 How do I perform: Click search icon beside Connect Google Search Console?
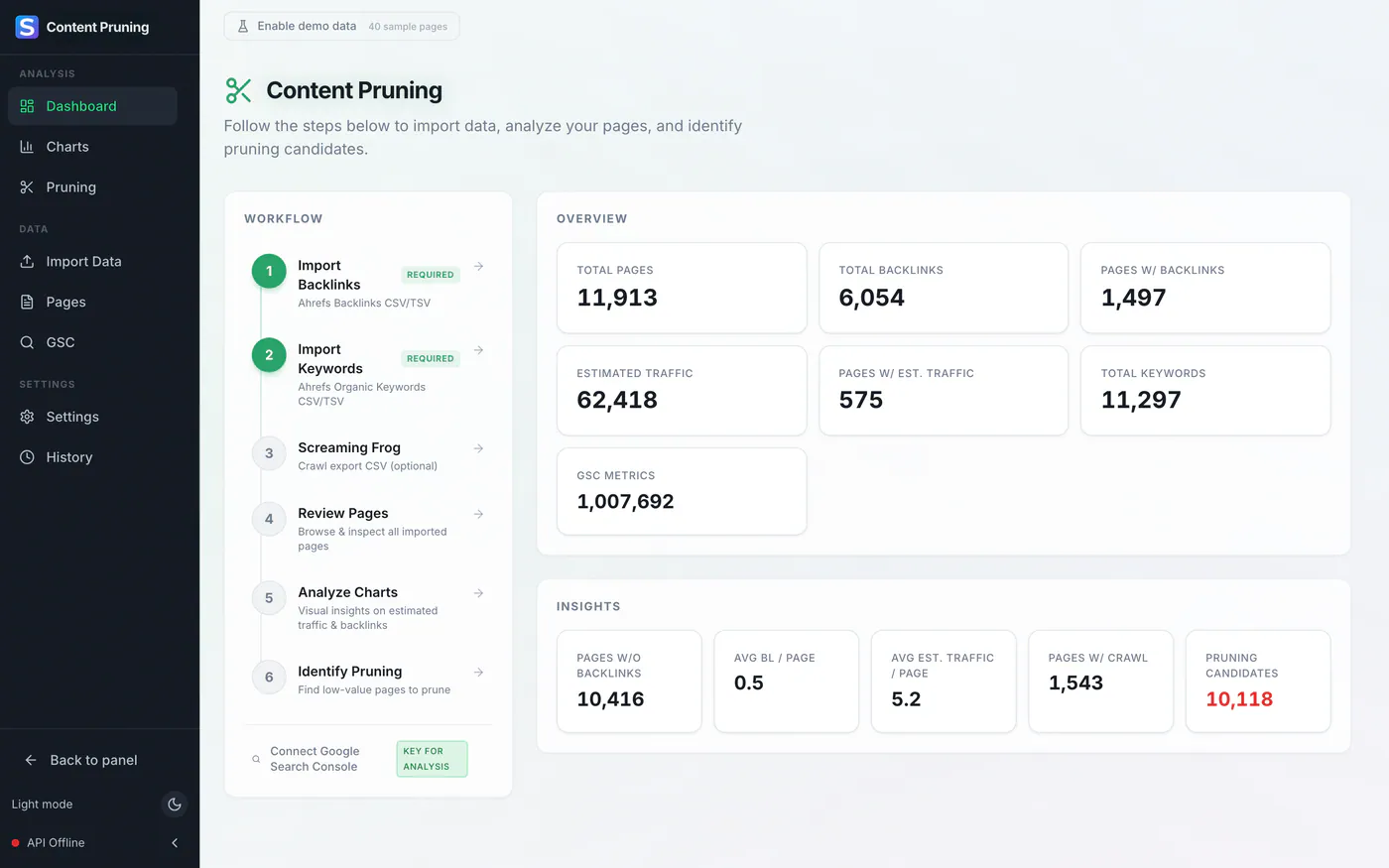pyautogui.click(x=256, y=759)
